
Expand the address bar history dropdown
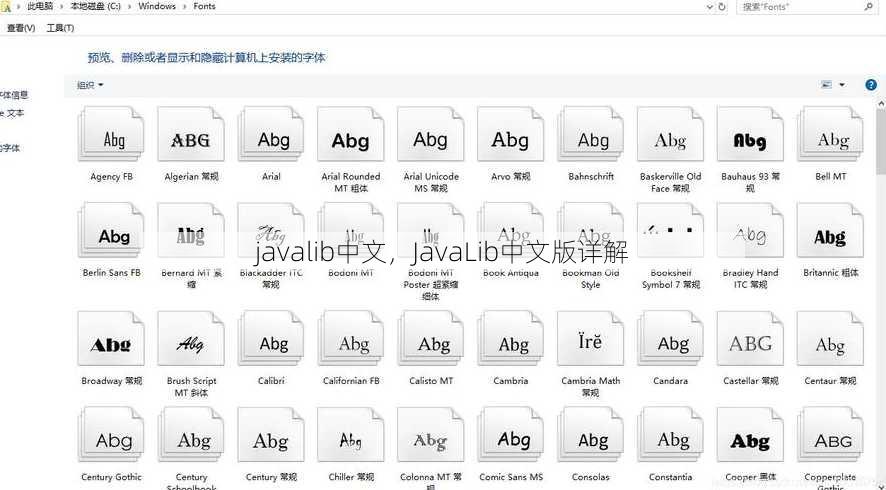click(x=710, y=7)
